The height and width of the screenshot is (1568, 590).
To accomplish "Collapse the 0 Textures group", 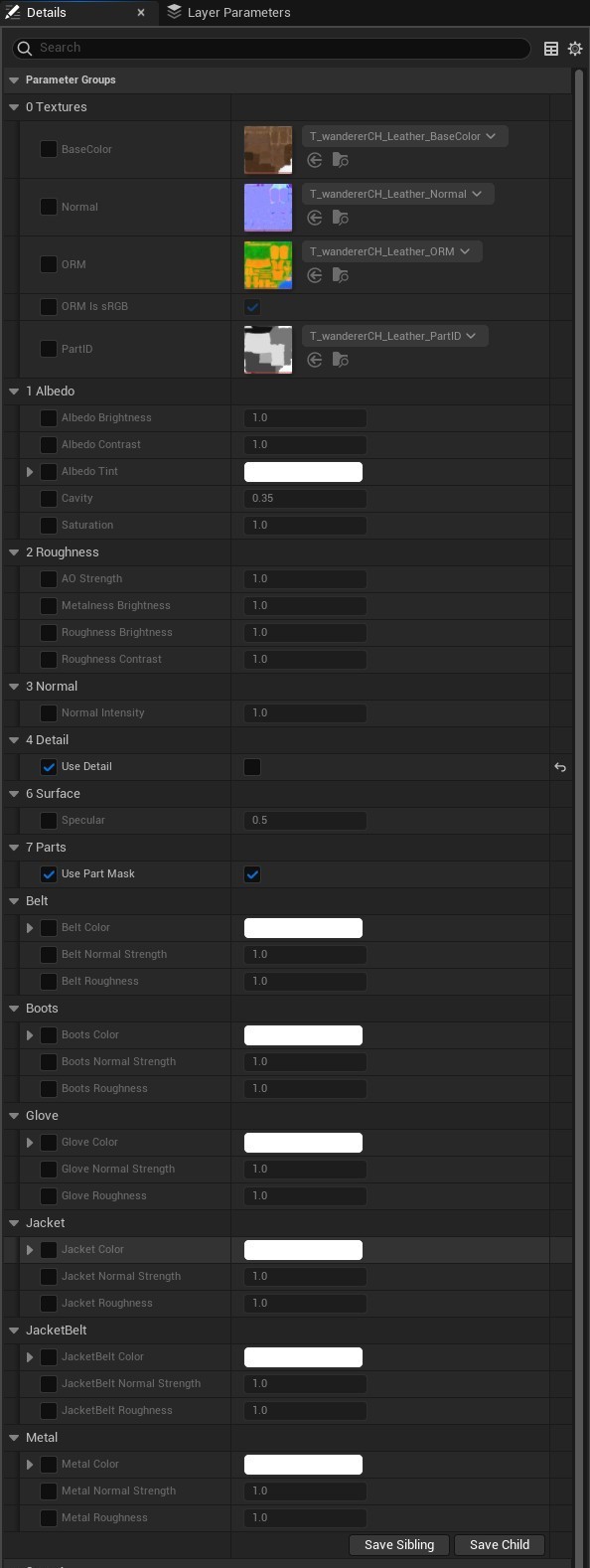I will tap(14, 107).
